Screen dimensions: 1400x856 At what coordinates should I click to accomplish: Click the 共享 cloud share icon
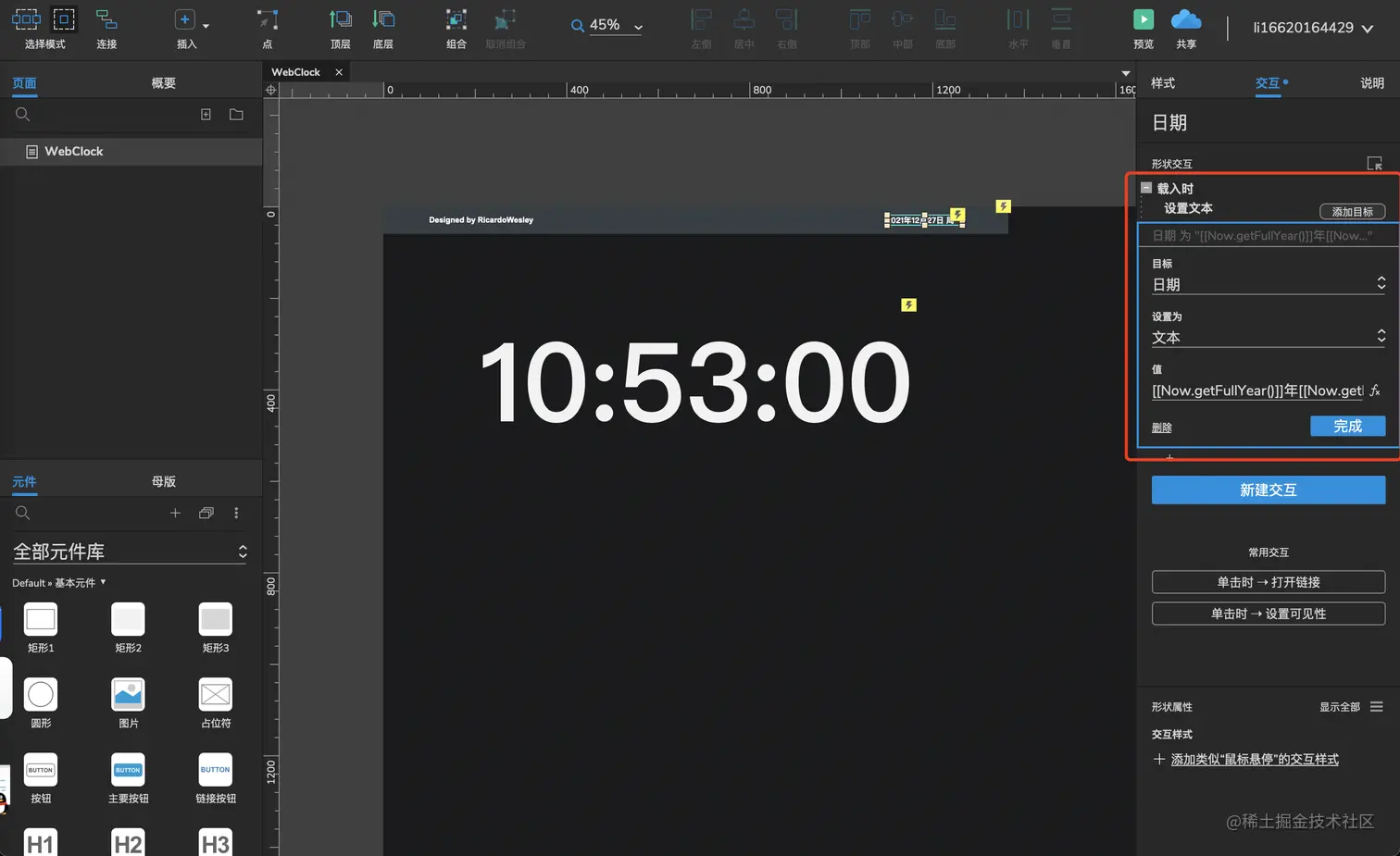click(1186, 19)
